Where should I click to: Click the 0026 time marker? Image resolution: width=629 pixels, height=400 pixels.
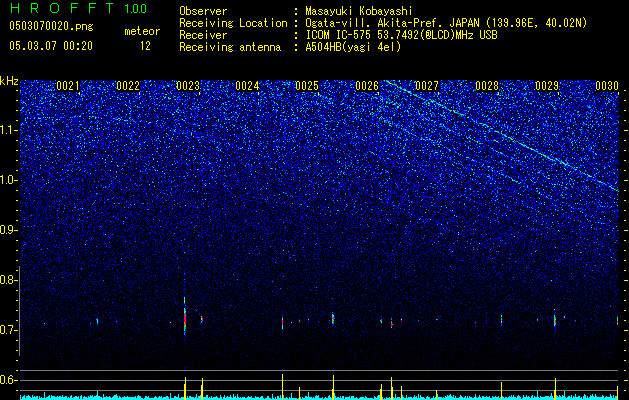[367, 86]
